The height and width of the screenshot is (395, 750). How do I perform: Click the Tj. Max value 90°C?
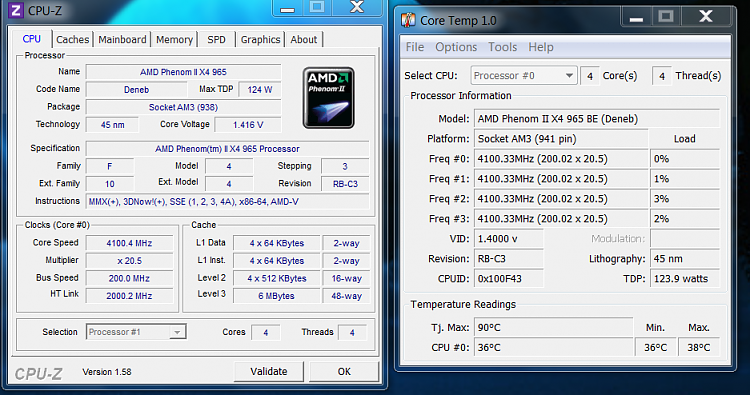[553, 328]
